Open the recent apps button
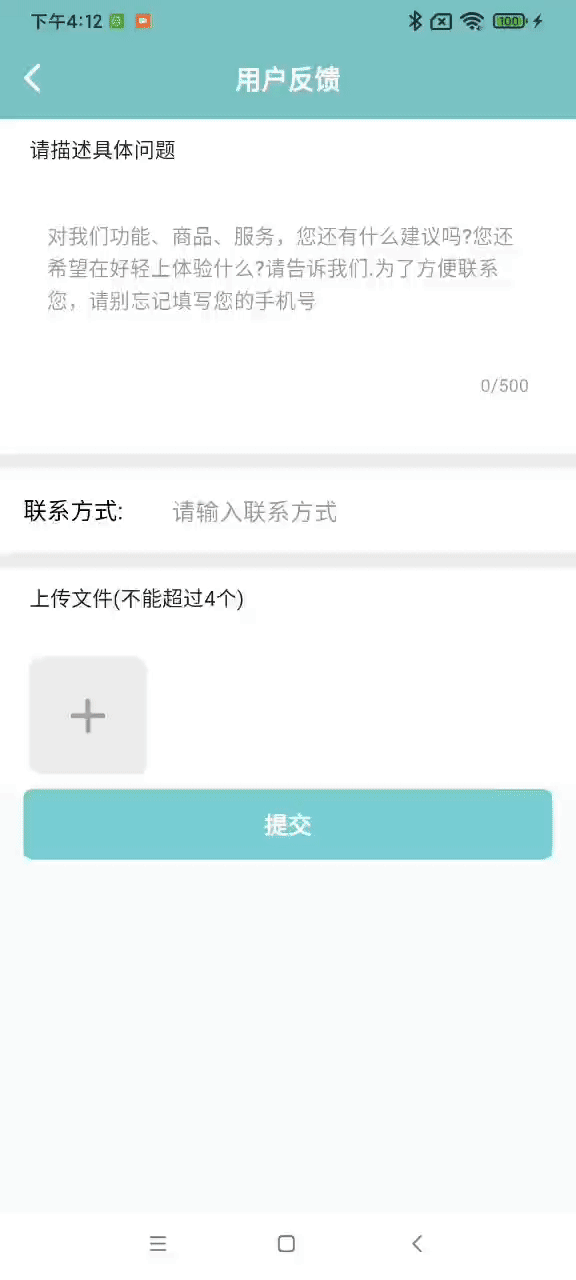Screen dimensions: 576x1280 click(x=158, y=1243)
